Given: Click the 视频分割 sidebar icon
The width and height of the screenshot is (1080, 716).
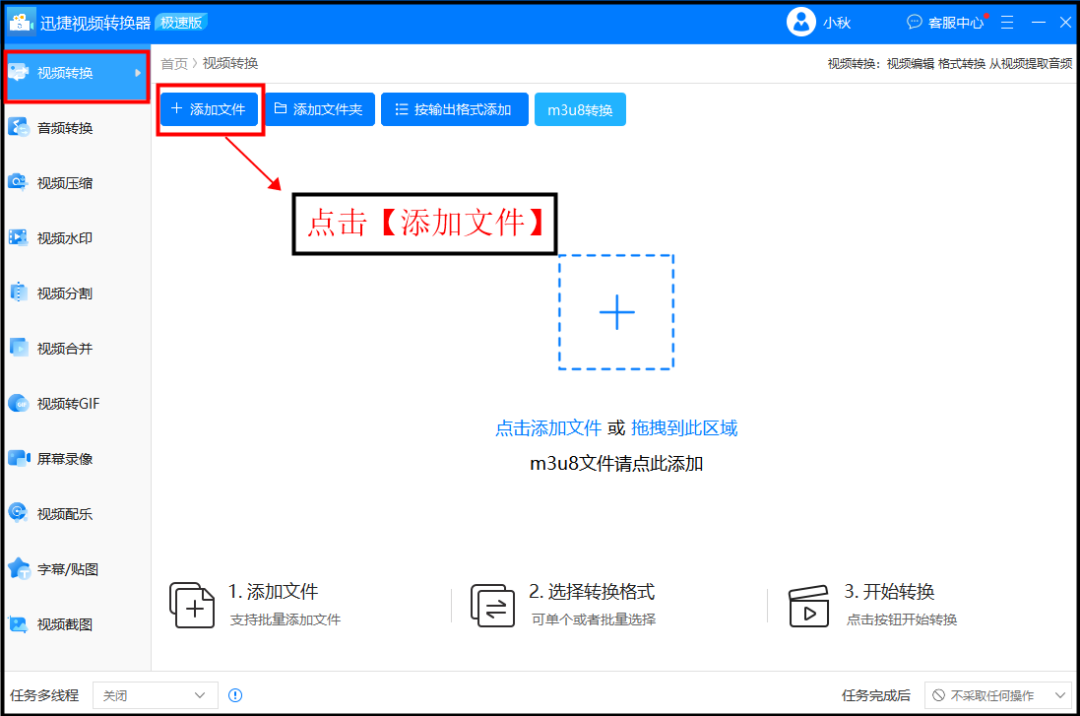Looking at the screenshot, I should click(x=19, y=293).
